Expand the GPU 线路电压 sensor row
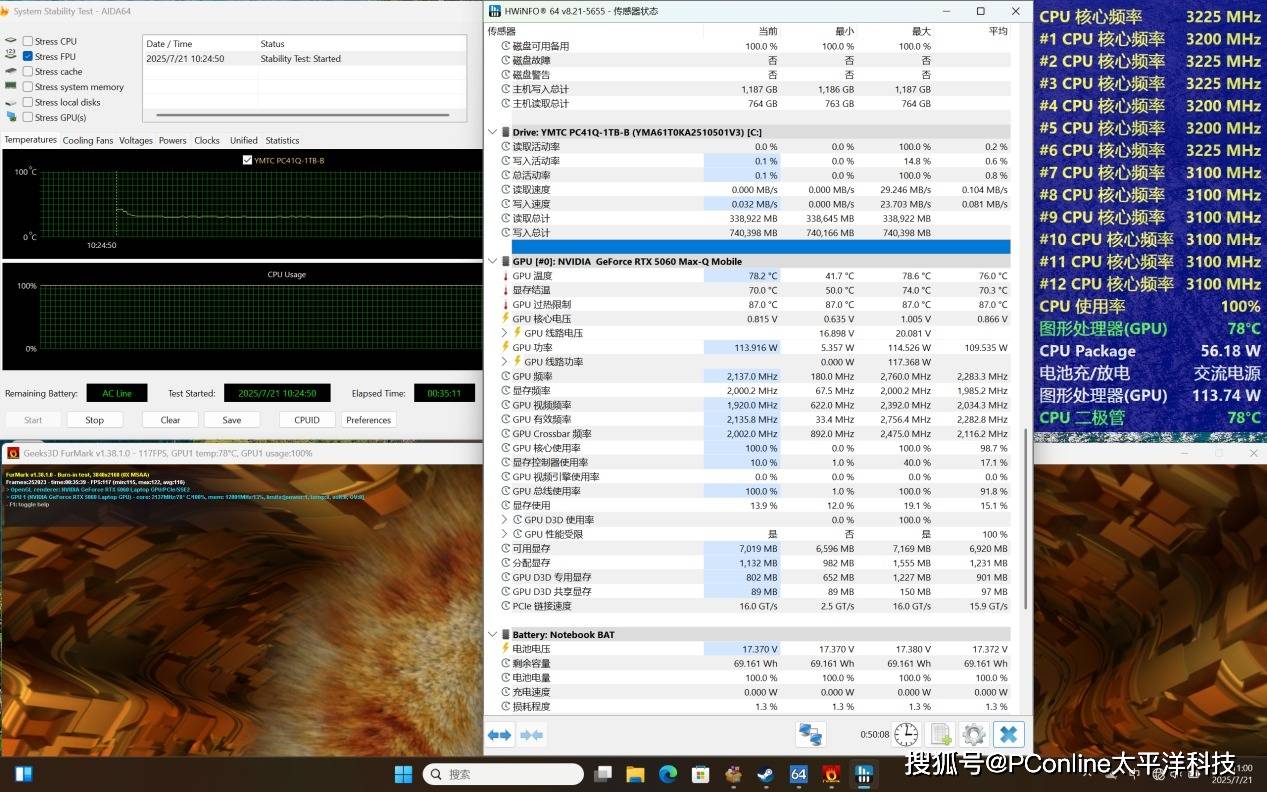Viewport: 1267px width, 792px height. pos(505,333)
